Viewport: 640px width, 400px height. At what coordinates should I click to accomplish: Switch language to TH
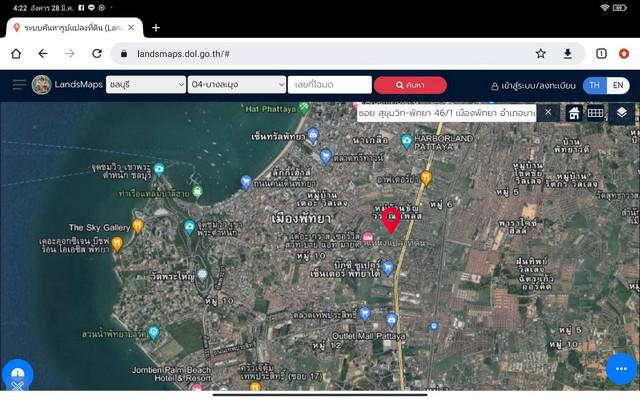pos(595,86)
